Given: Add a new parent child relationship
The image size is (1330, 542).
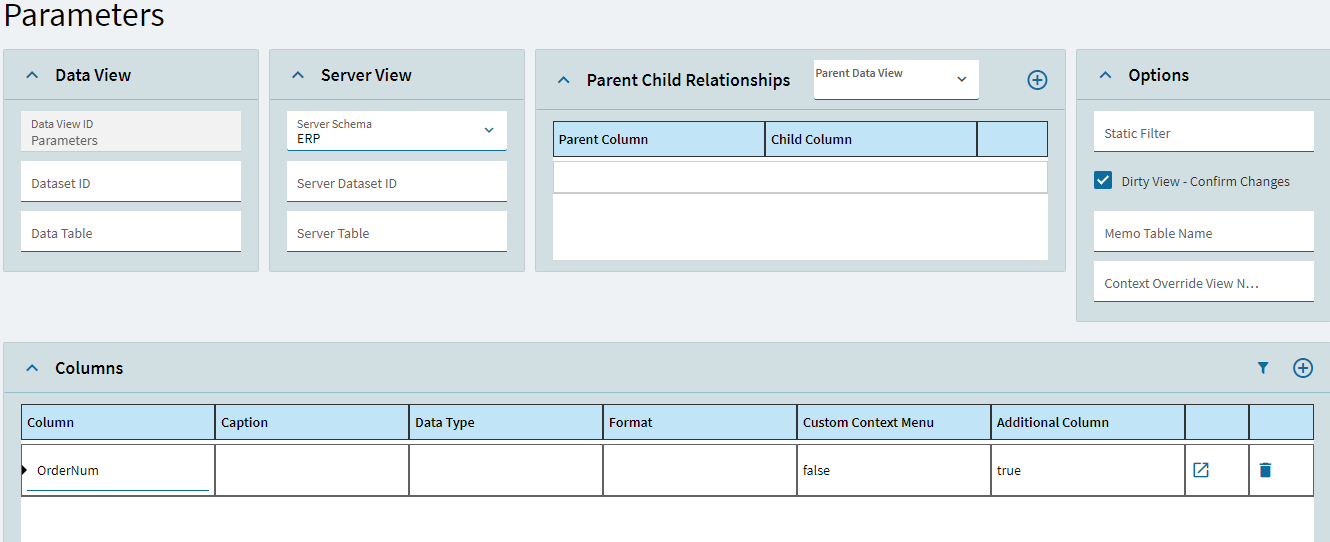Looking at the screenshot, I should click(x=1037, y=80).
